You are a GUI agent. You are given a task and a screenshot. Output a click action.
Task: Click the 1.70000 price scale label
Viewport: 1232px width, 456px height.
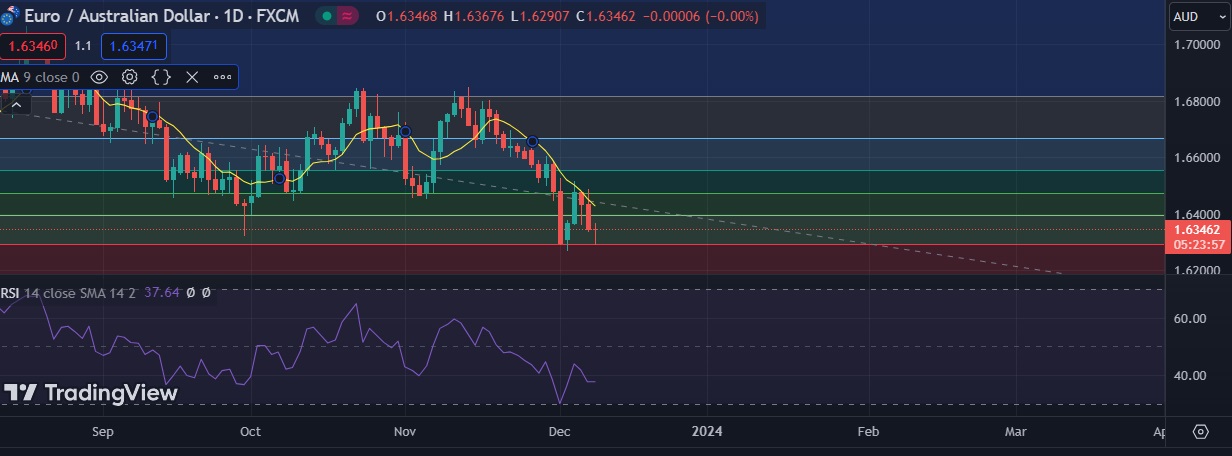click(1197, 46)
